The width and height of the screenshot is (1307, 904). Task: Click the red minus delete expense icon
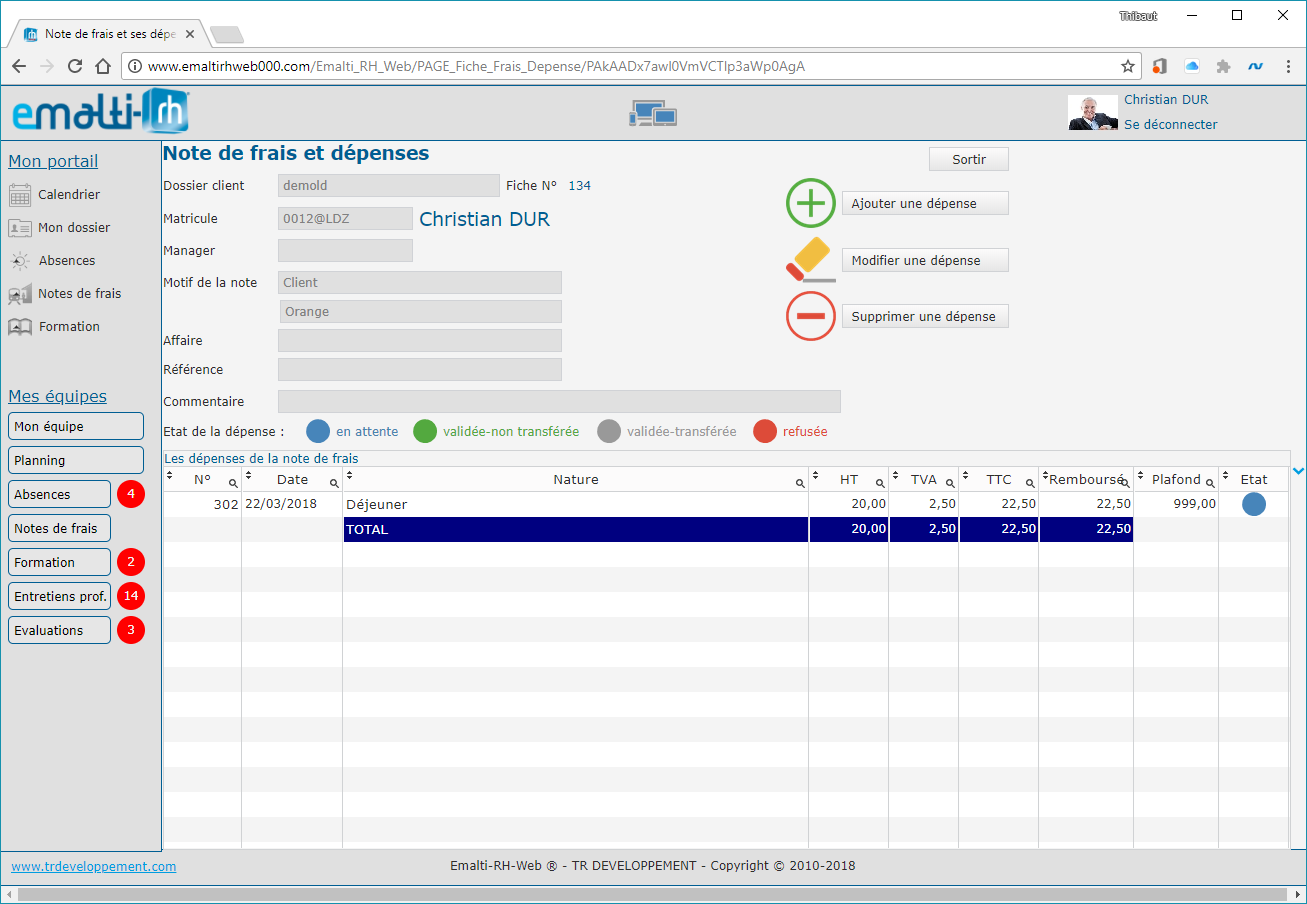pyautogui.click(x=810, y=316)
